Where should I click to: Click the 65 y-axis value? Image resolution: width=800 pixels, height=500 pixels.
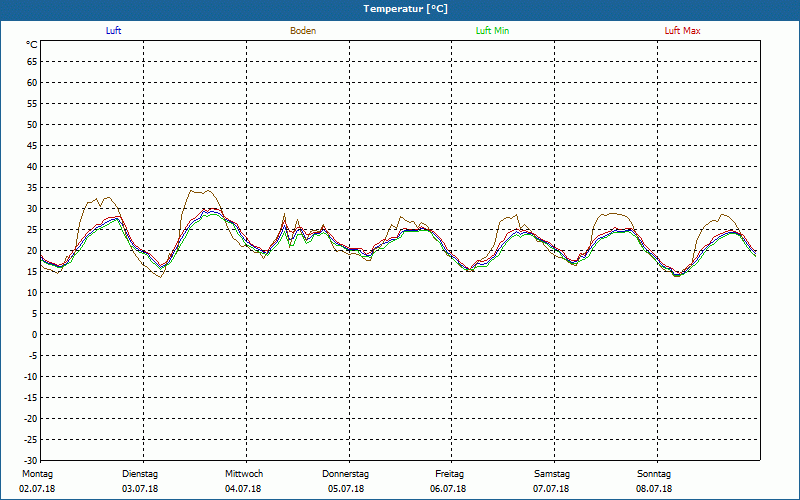(32, 62)
